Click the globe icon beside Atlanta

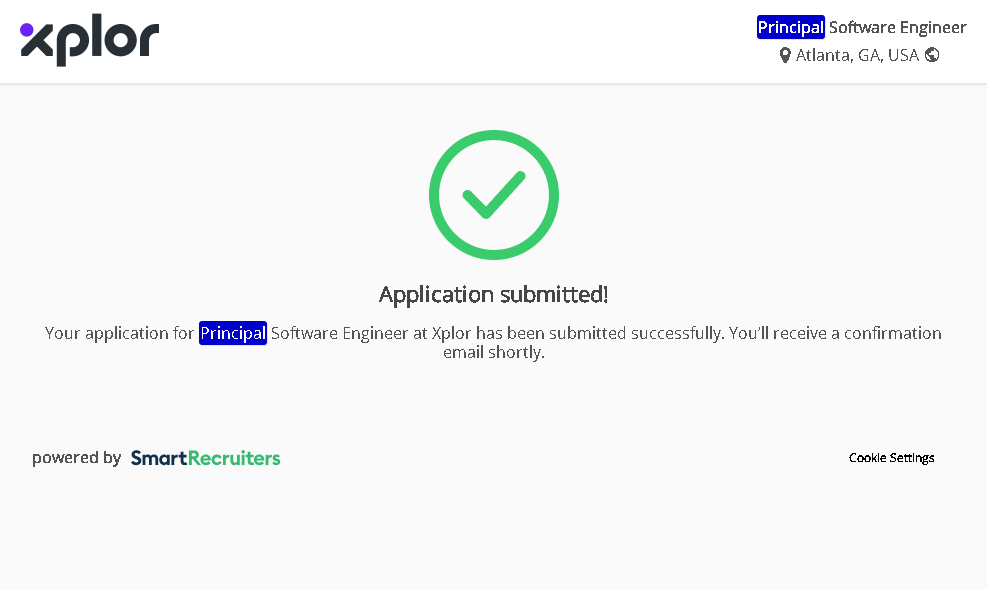click(932, 55)
